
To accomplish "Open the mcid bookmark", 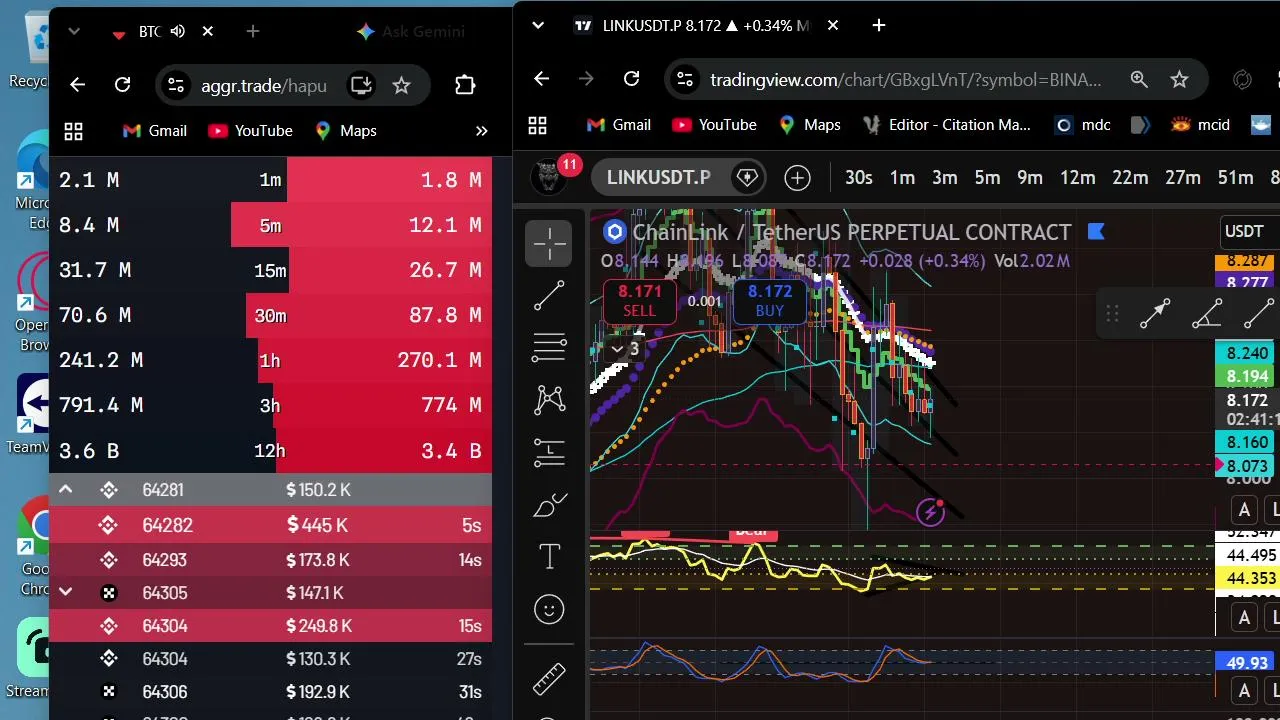I will click(1200, 125).
